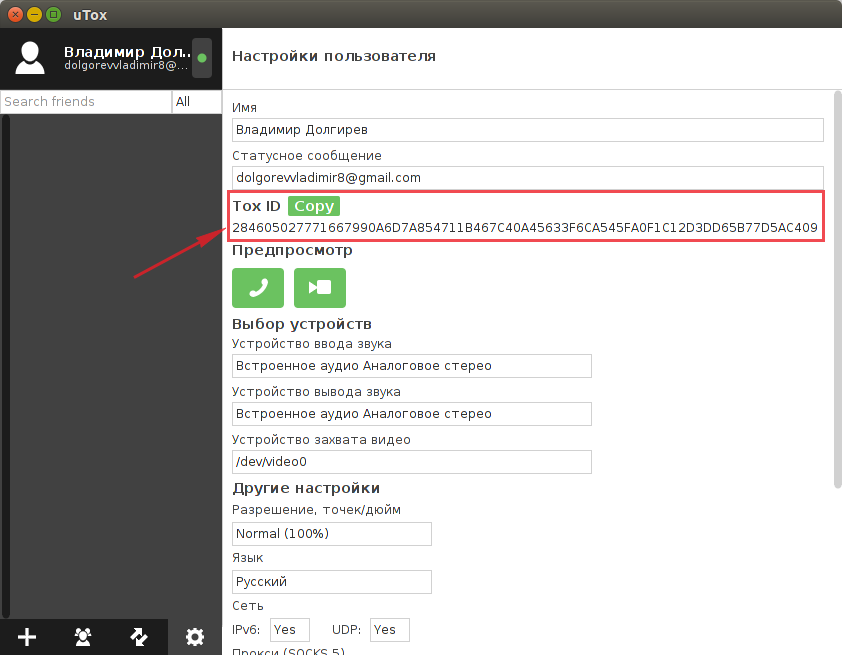842x655 pixels.
Task: Click the user avatar silhouette
Action: click(x=30, y=58)
